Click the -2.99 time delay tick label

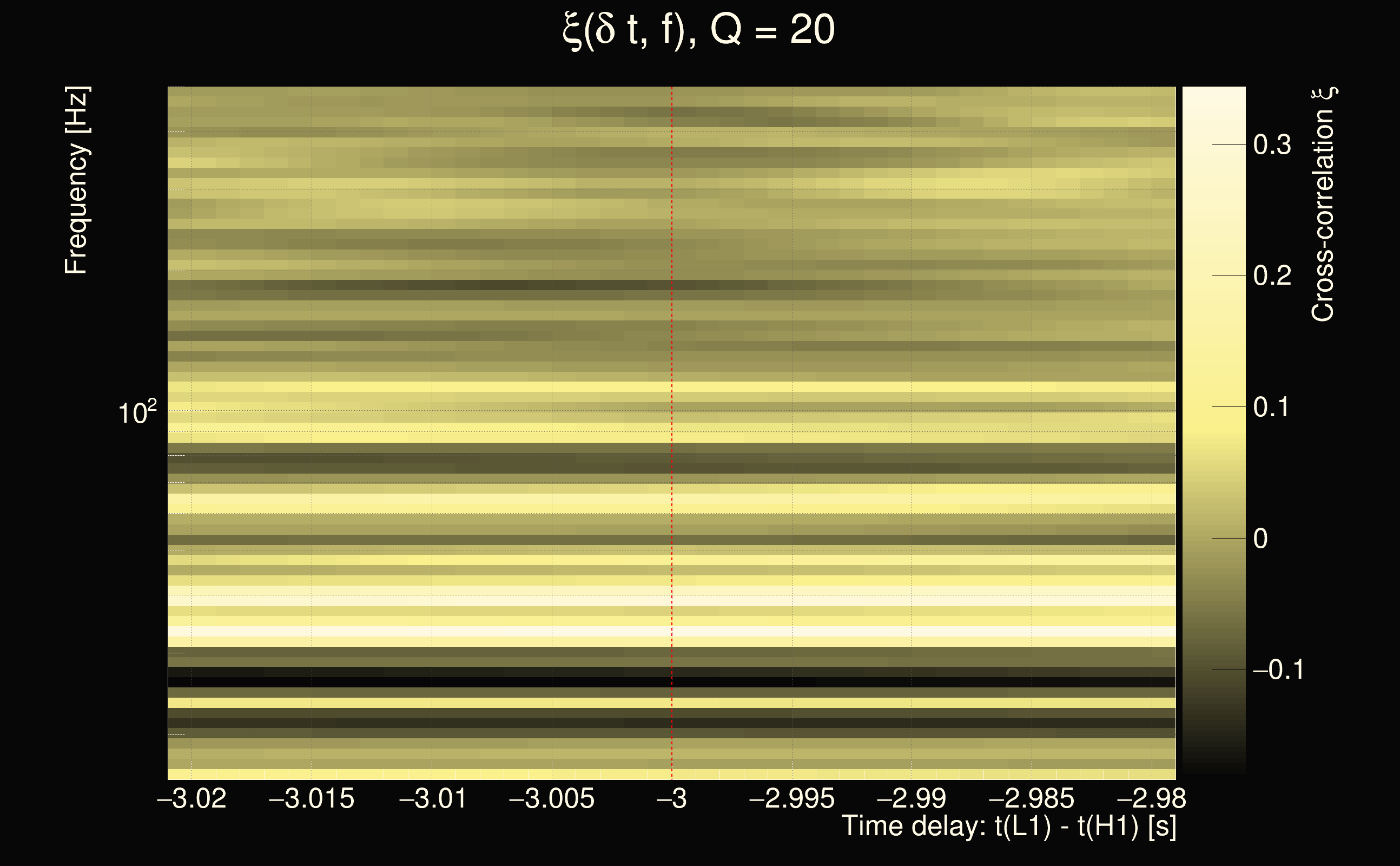[x=911, y=798]
